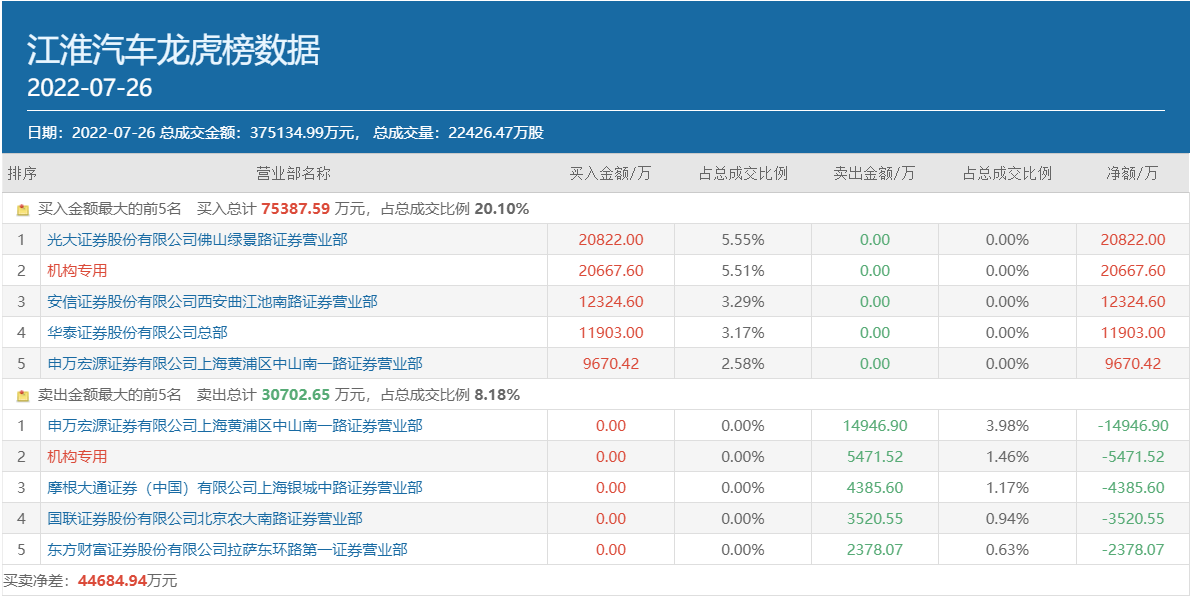Screen dimensions: 1192x598
Task: Open 光大证券佛山绿景路证券营业部 link
Action: coord(197,240)
